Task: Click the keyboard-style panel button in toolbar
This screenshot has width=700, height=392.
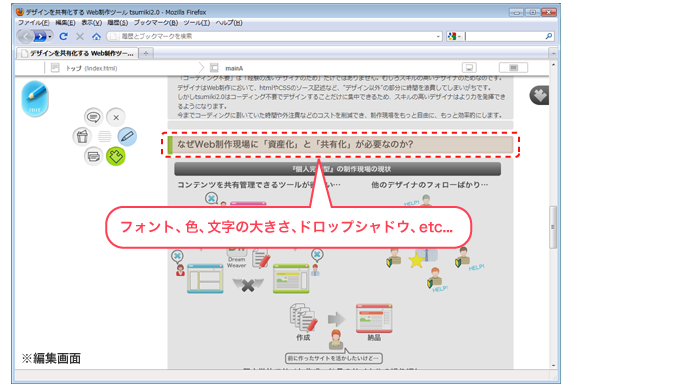Action: pyautogui.click(x=513, y=67)
